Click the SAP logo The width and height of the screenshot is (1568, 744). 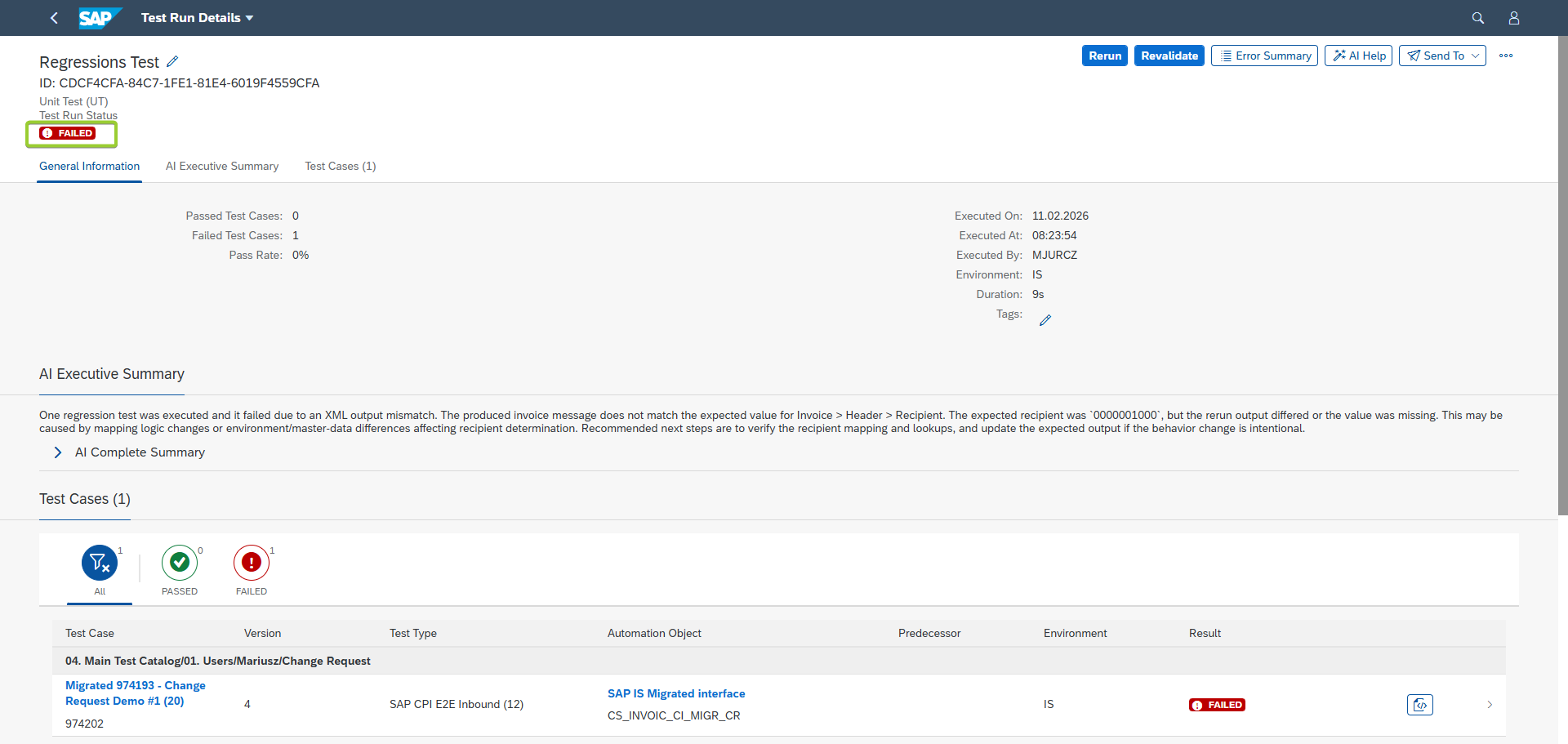tap(100, 18)
